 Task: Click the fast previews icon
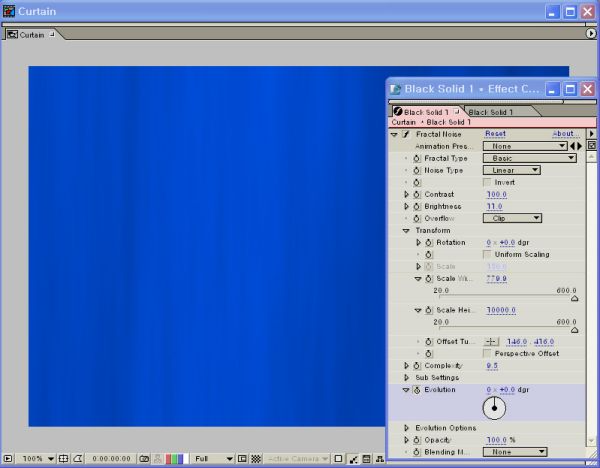click(x=353, y=458)
